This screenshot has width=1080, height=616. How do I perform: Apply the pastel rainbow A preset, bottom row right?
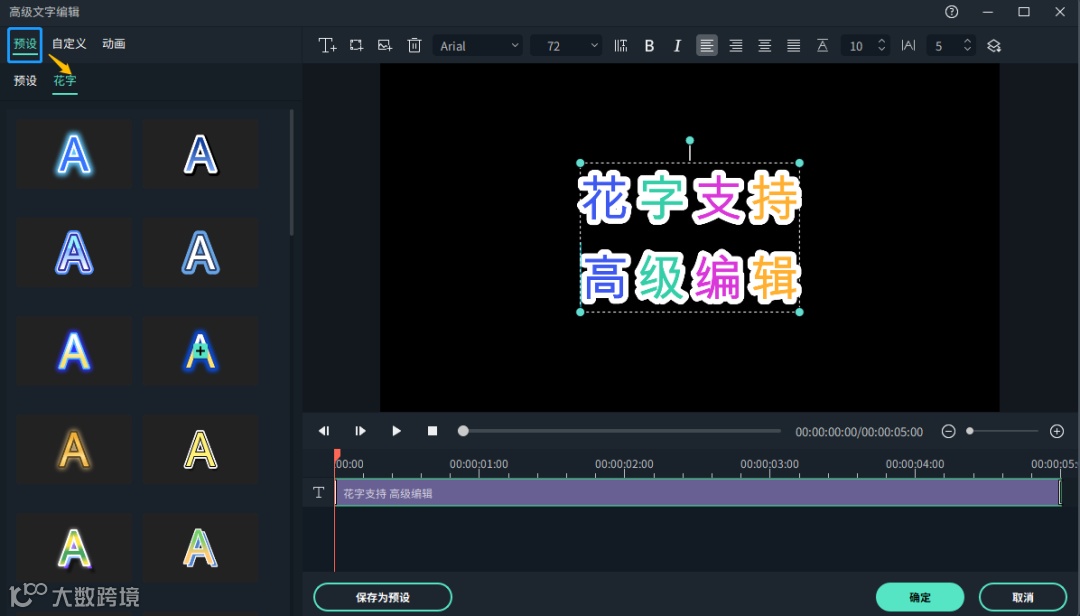coord(200,548)
